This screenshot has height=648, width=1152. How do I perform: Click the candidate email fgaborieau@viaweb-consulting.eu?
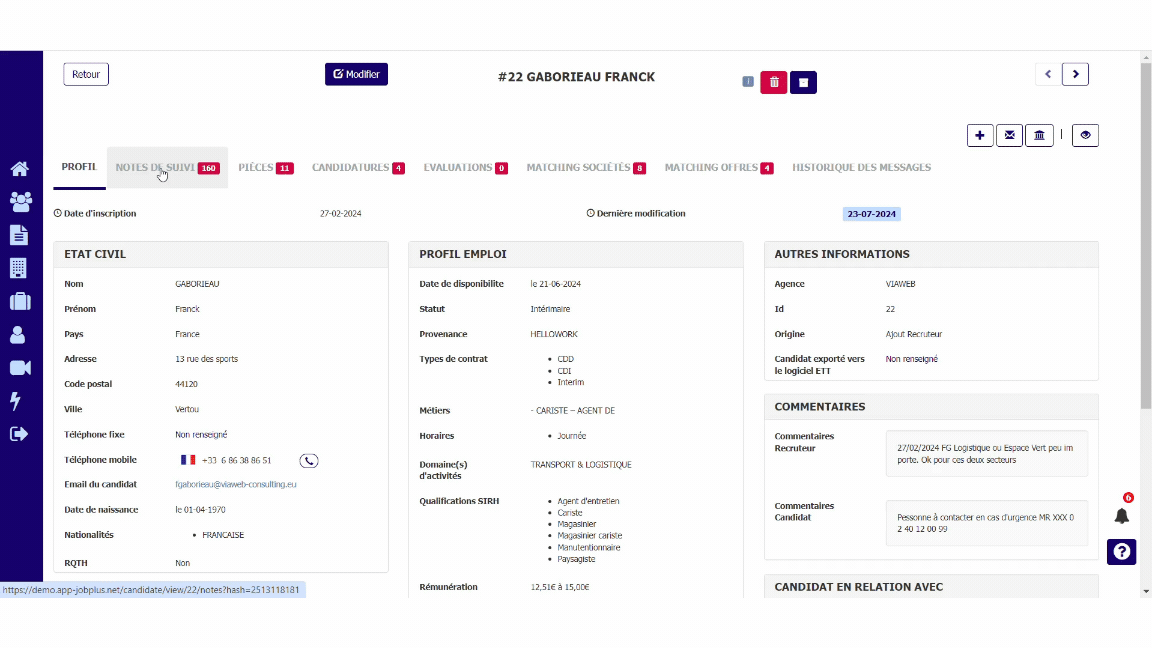coord(236,484)
